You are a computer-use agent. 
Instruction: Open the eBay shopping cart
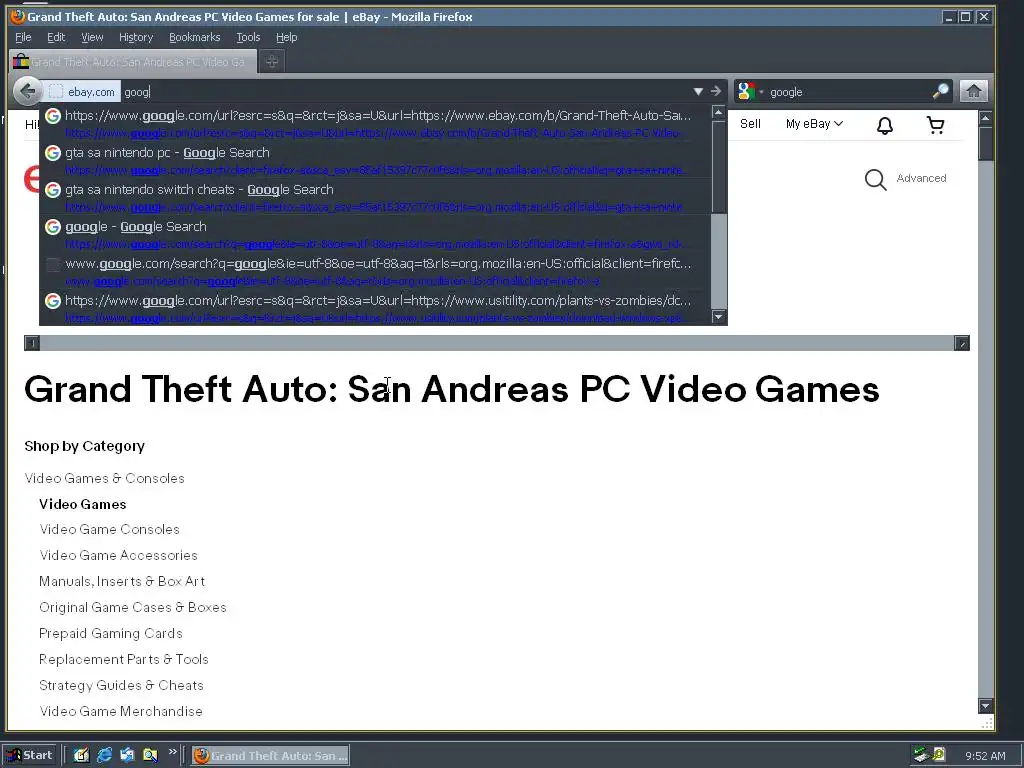(x=936, y=125)
